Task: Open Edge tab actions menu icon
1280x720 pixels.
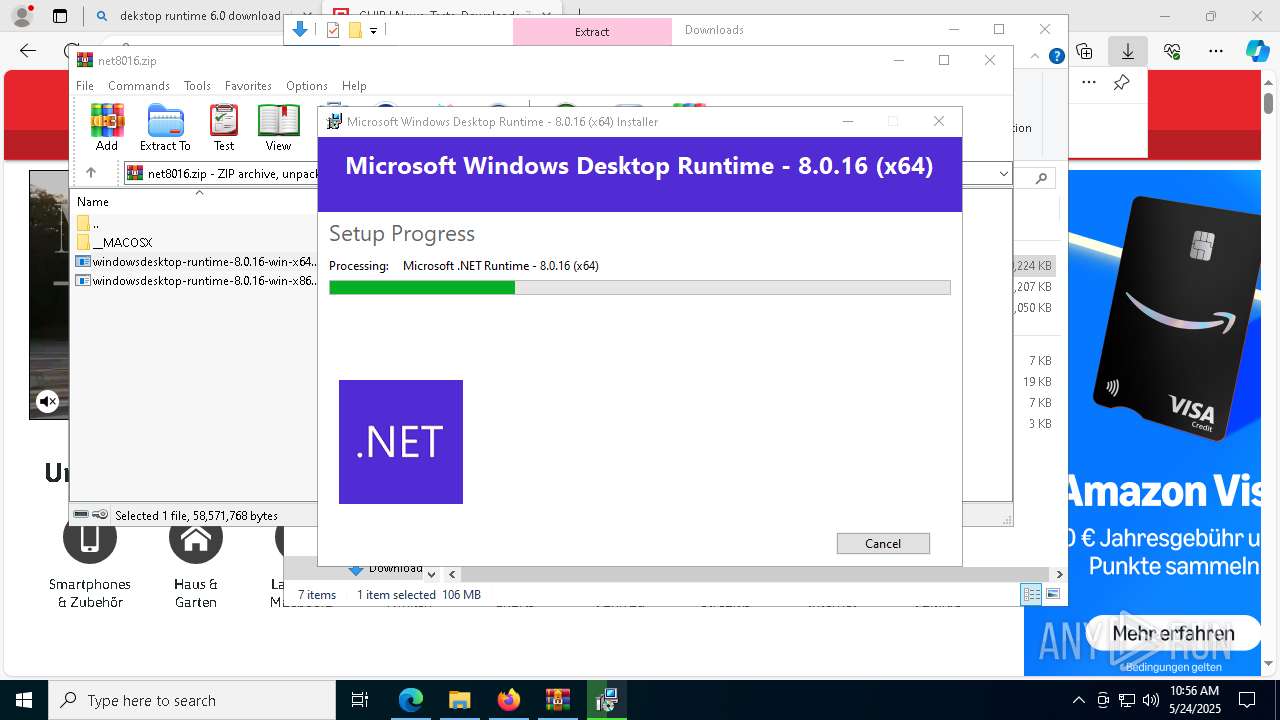Action: click(60, 16)
